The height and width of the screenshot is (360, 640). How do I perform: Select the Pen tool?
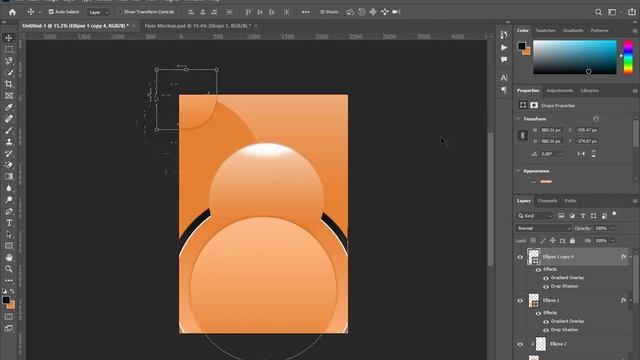[9, 211]
